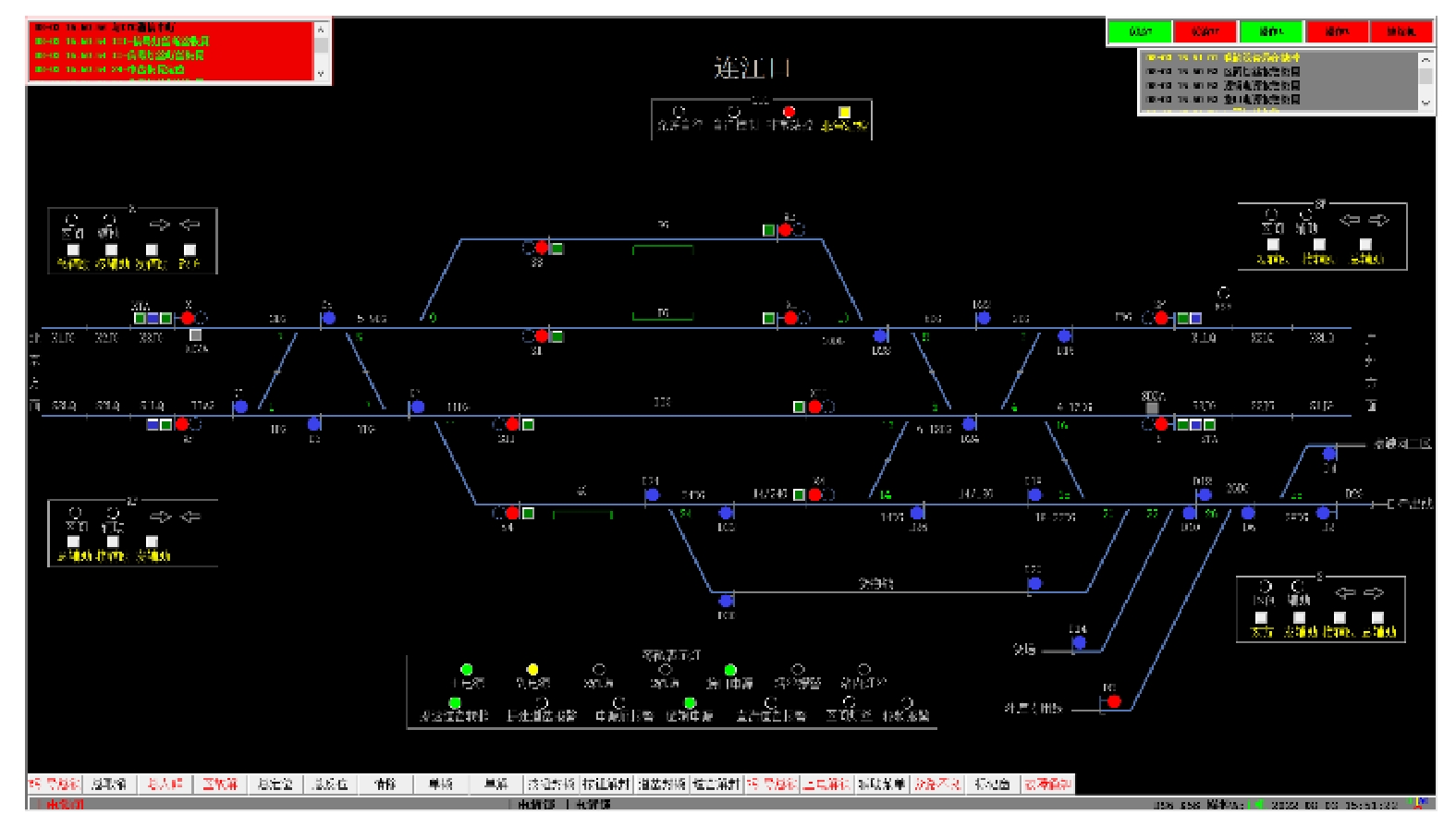Click the rightmost red status box at top right
The height and width of the screenshot is (827, 1456).
1401,31
